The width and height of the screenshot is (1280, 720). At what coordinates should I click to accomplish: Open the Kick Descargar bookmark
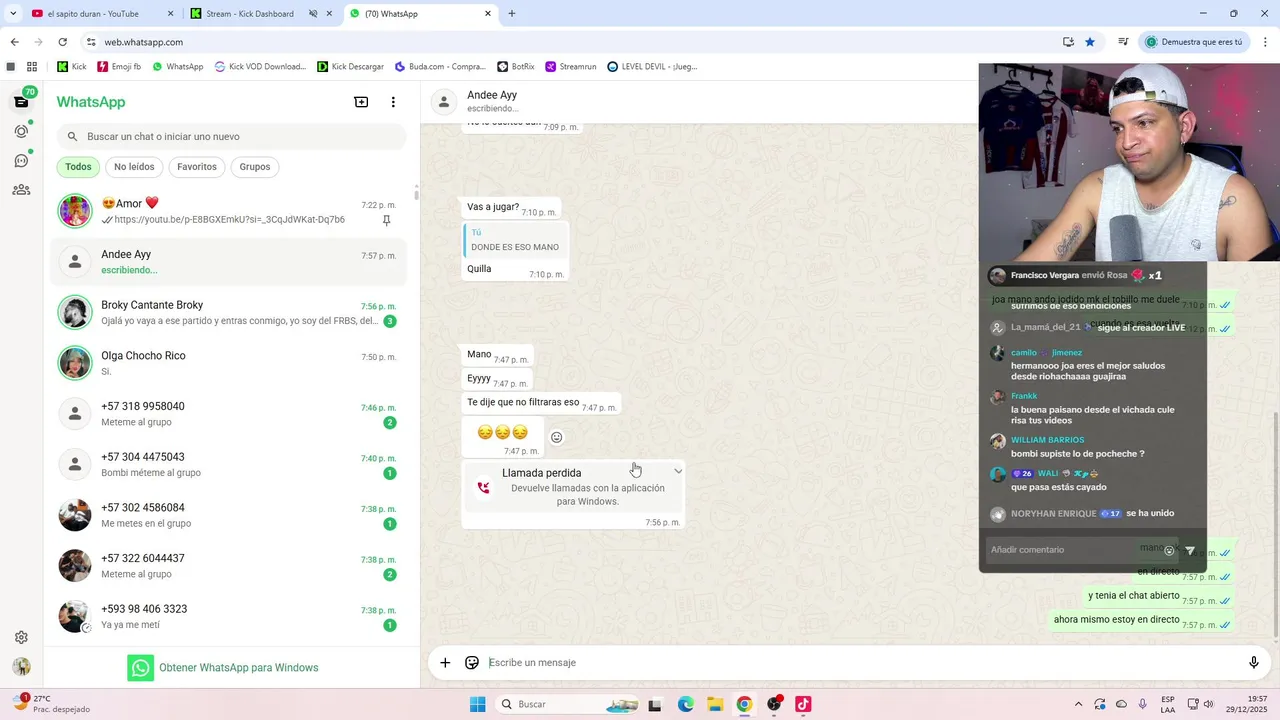(x=350, y=66)
